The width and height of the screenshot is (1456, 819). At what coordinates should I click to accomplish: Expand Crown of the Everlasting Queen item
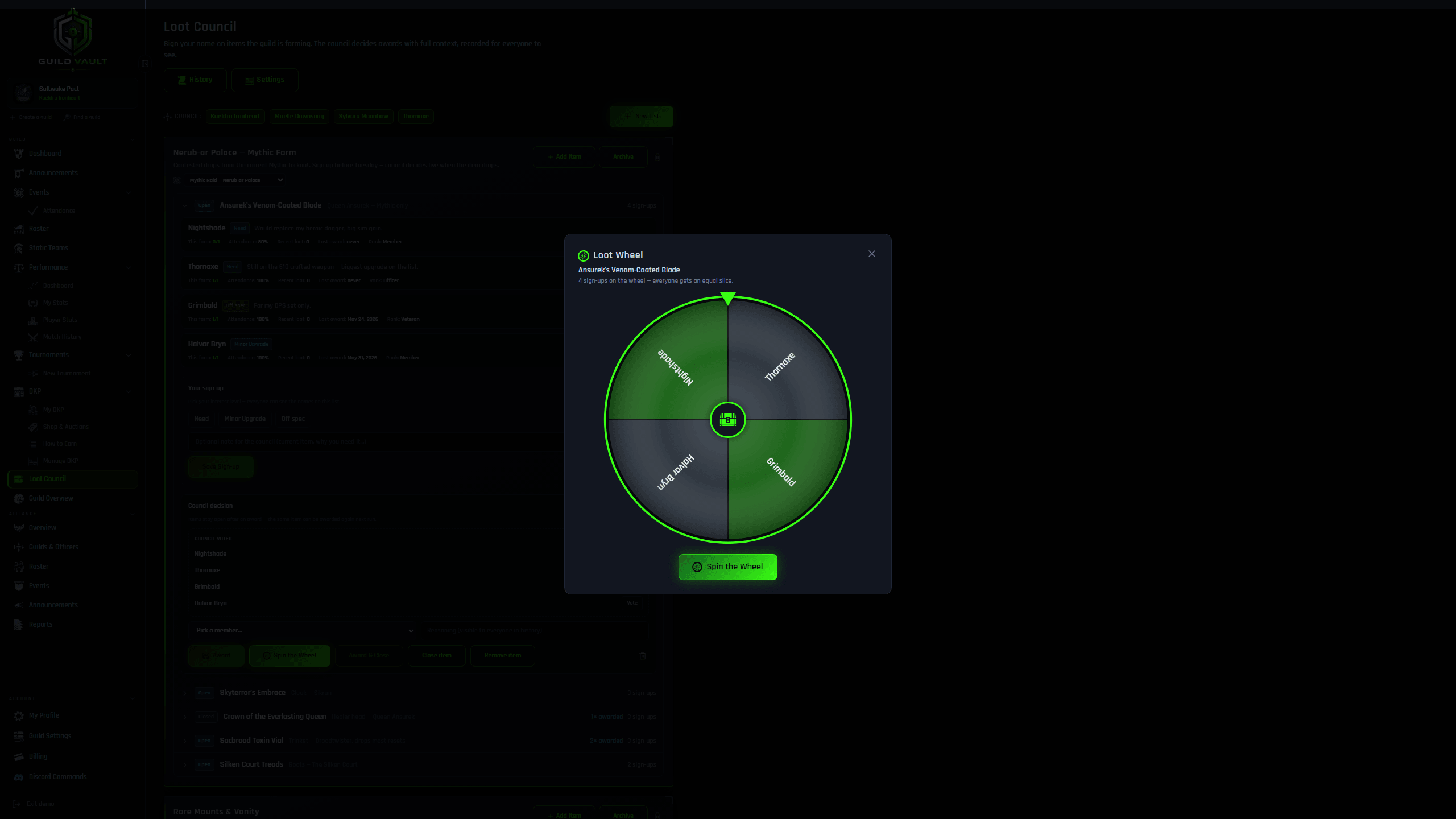click(185, 717)
